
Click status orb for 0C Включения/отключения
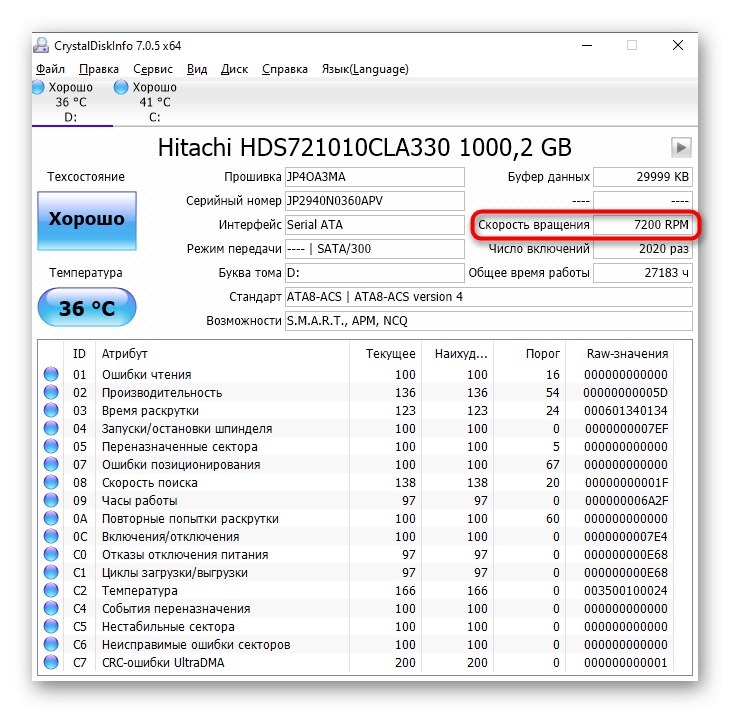(x=51, y=536)
